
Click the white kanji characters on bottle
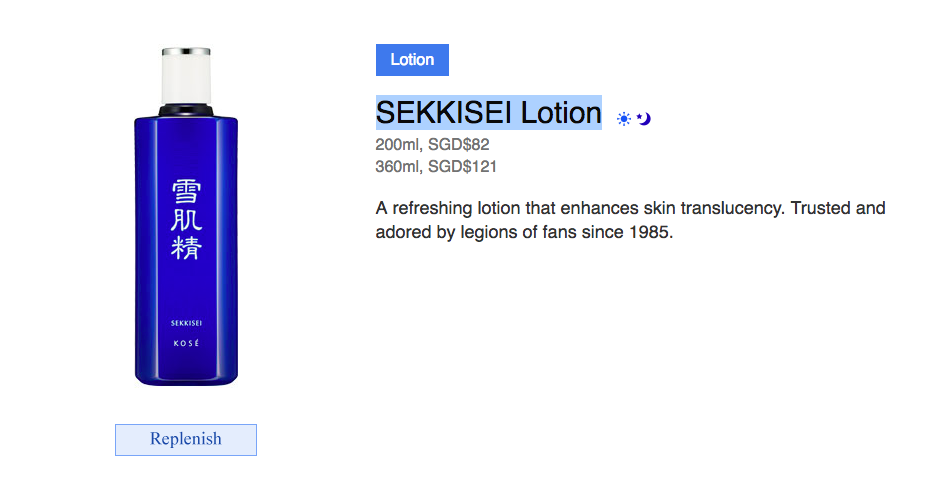186,219
